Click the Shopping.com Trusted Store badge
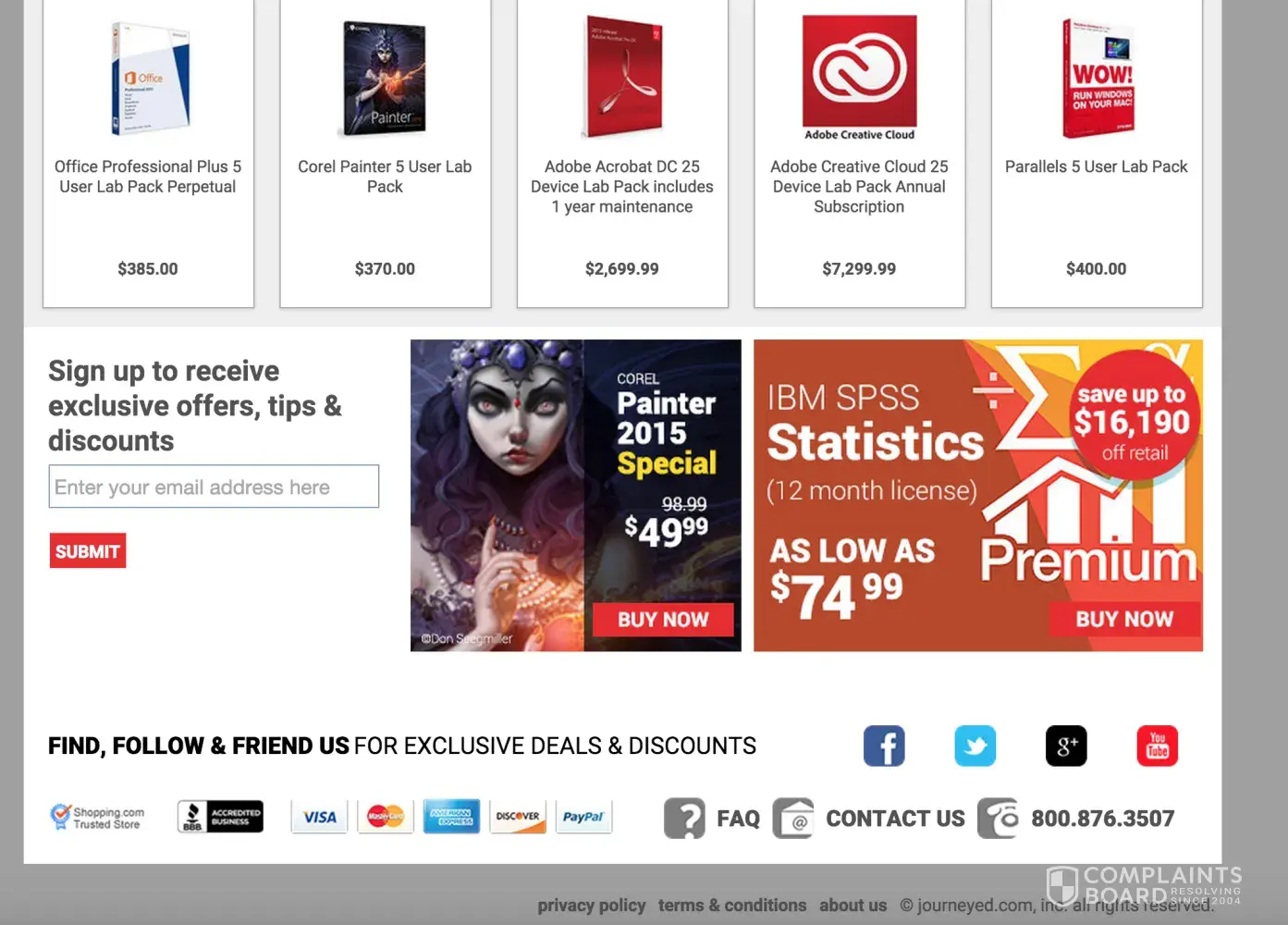The image size is (1288, 925). pyautogui.click(x=97, y=818)
